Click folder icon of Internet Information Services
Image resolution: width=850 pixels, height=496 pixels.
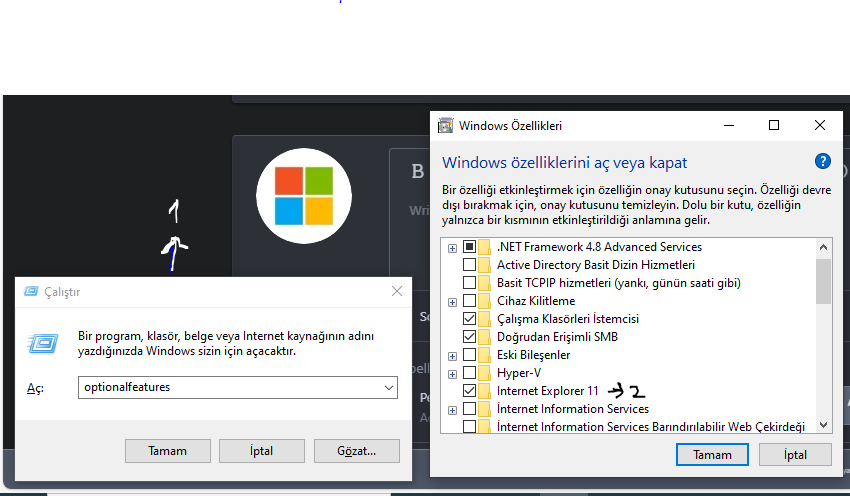coord(485,409)
